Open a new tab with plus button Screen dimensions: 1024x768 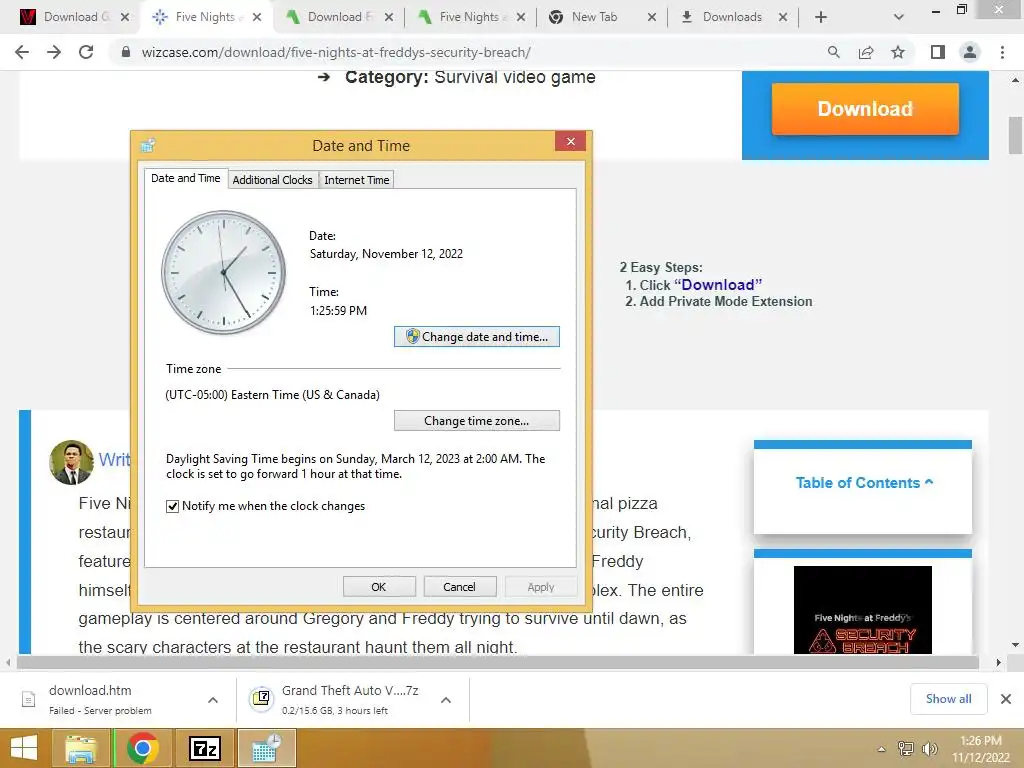click(x=821, y=17)
